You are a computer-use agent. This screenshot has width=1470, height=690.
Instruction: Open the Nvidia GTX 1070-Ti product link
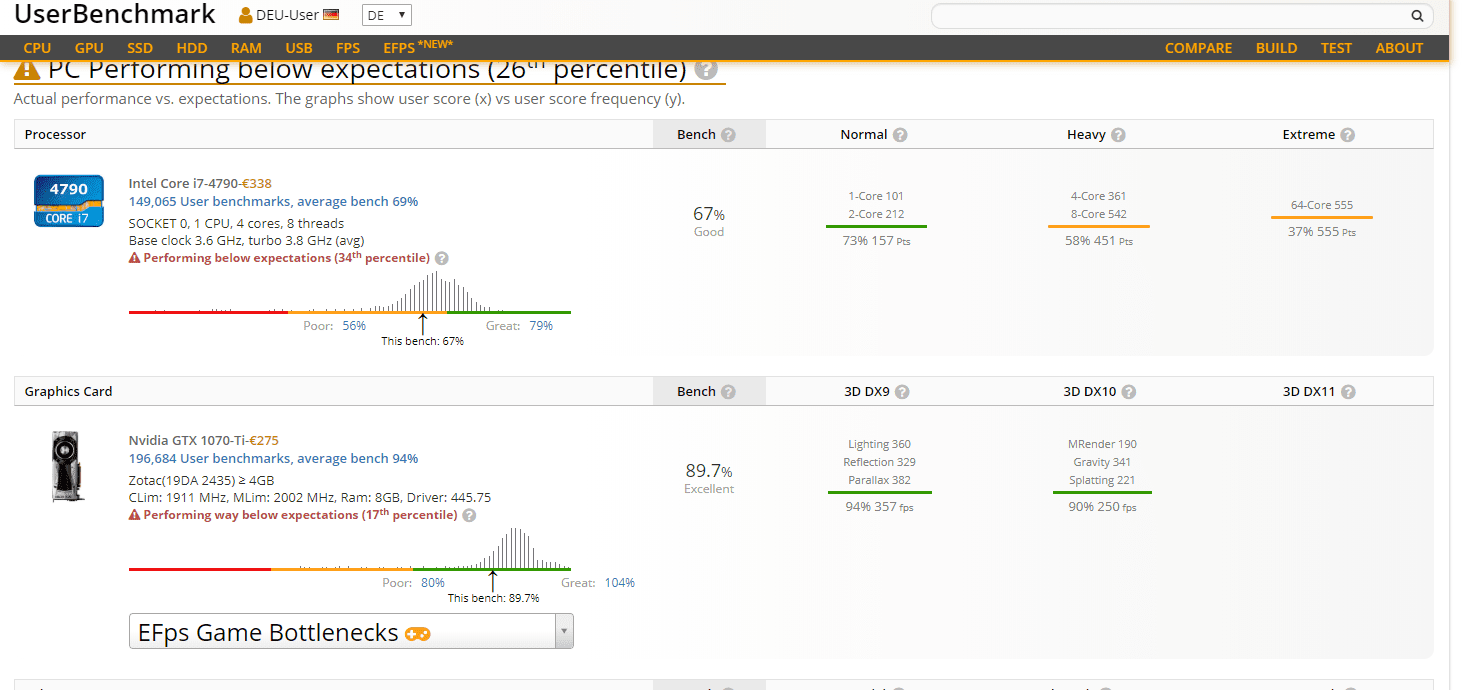point(187,440)
